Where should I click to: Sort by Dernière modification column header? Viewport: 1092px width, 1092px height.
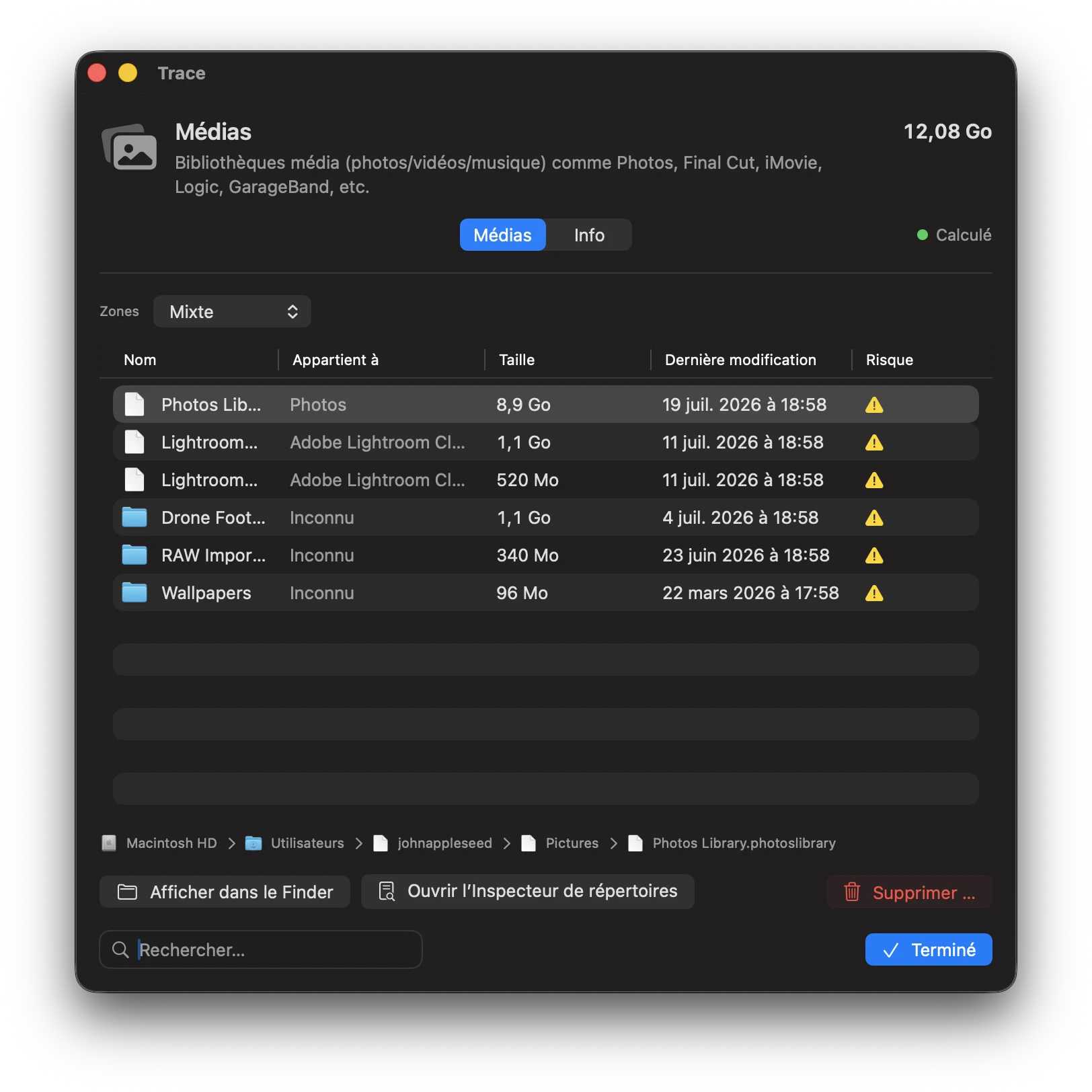(740, 360)
